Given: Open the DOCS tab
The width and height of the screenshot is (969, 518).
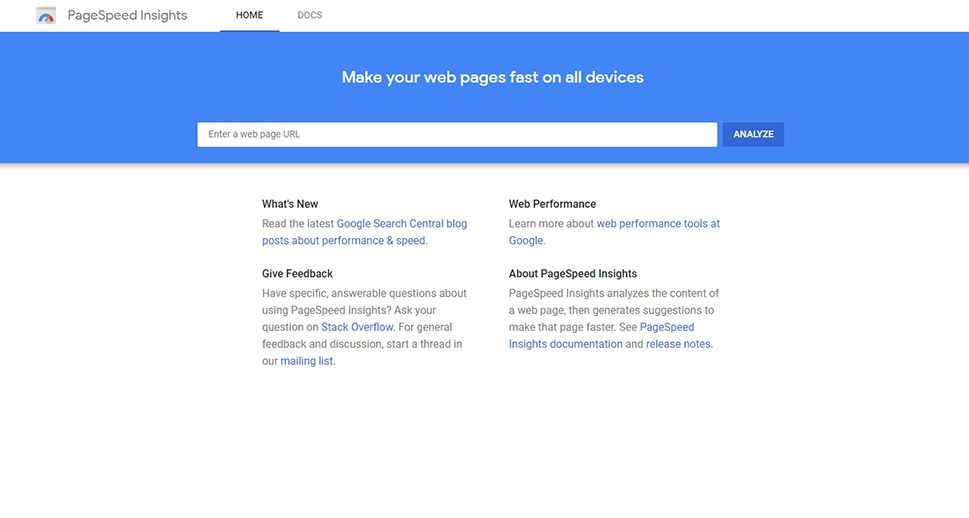Looking at the screenshot, I should (x=310, y=15).
